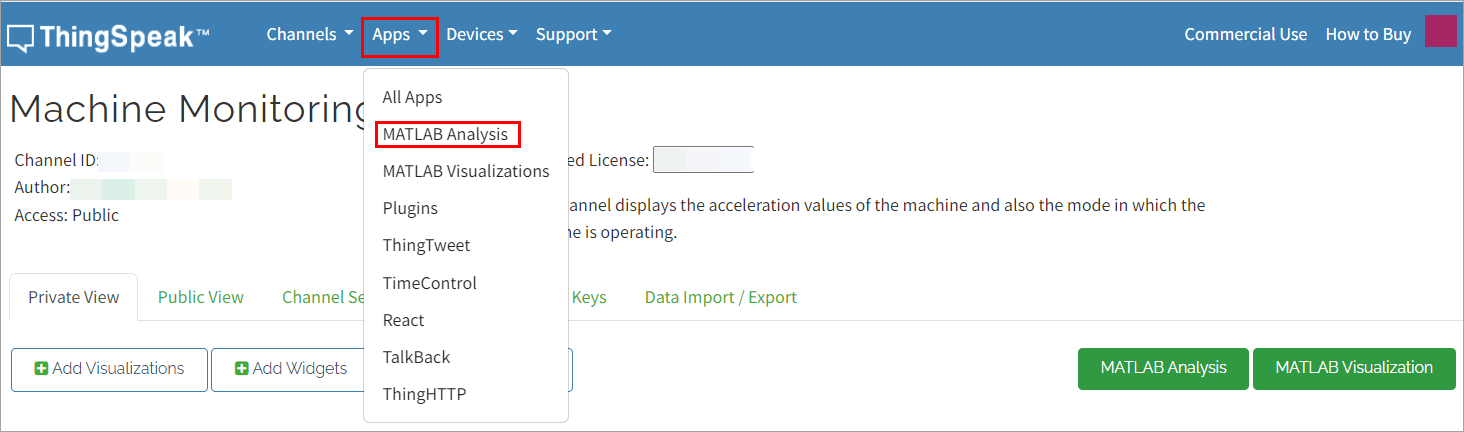Click the user avatar square
1464x432 pixels.
[x=1440, y=32]
